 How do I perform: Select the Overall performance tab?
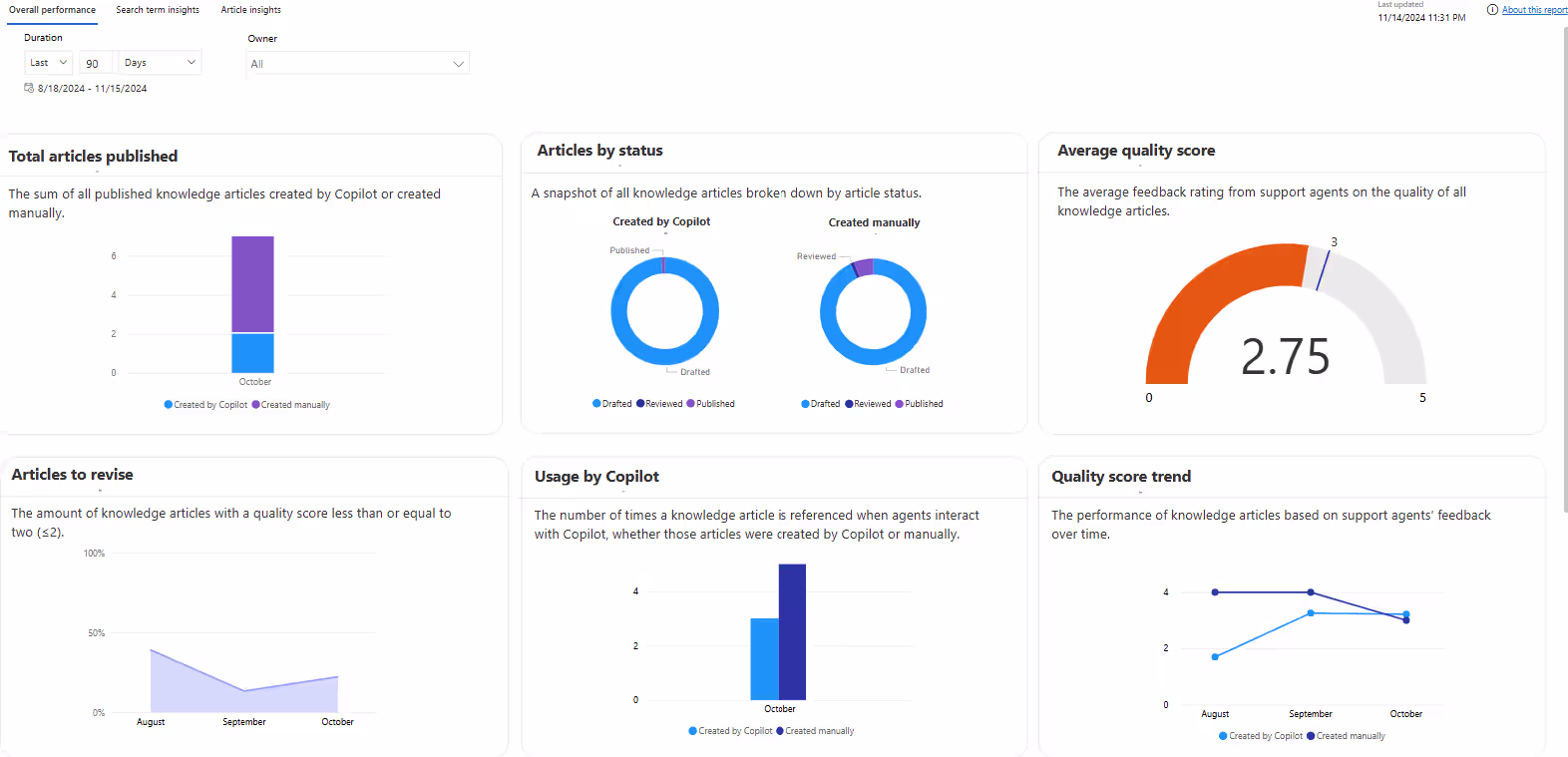52,10
